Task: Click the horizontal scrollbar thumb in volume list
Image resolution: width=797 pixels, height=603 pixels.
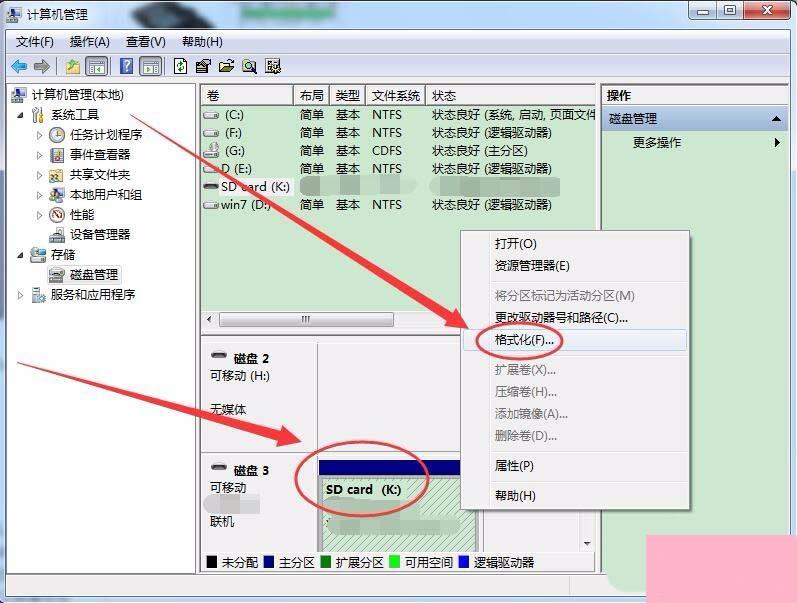Action: tap(306, 319)
